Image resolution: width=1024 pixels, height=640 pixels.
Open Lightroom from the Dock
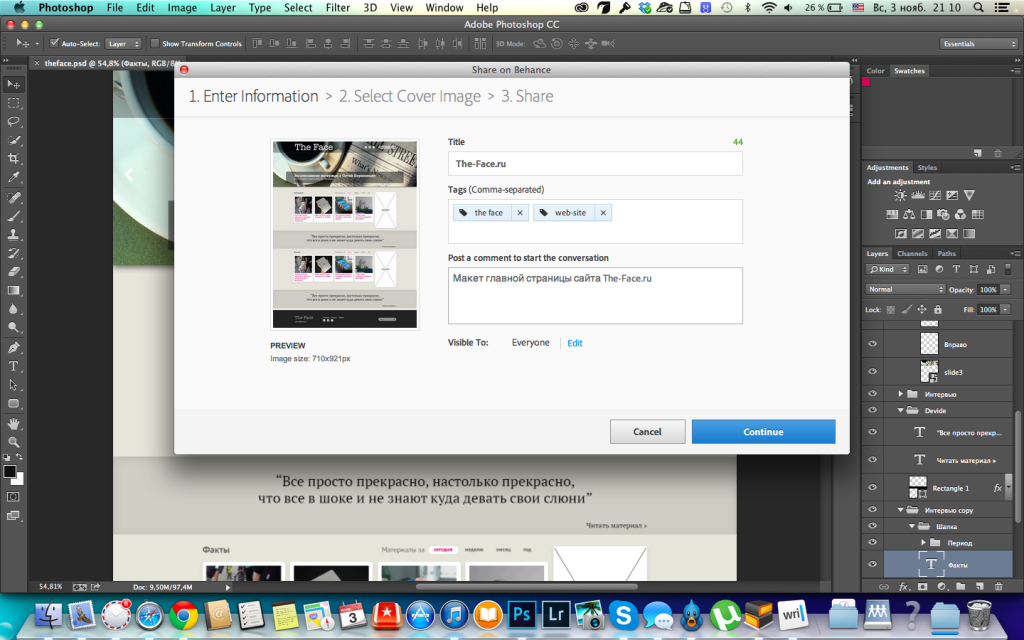pyautogui.click(x=556, y=615)
